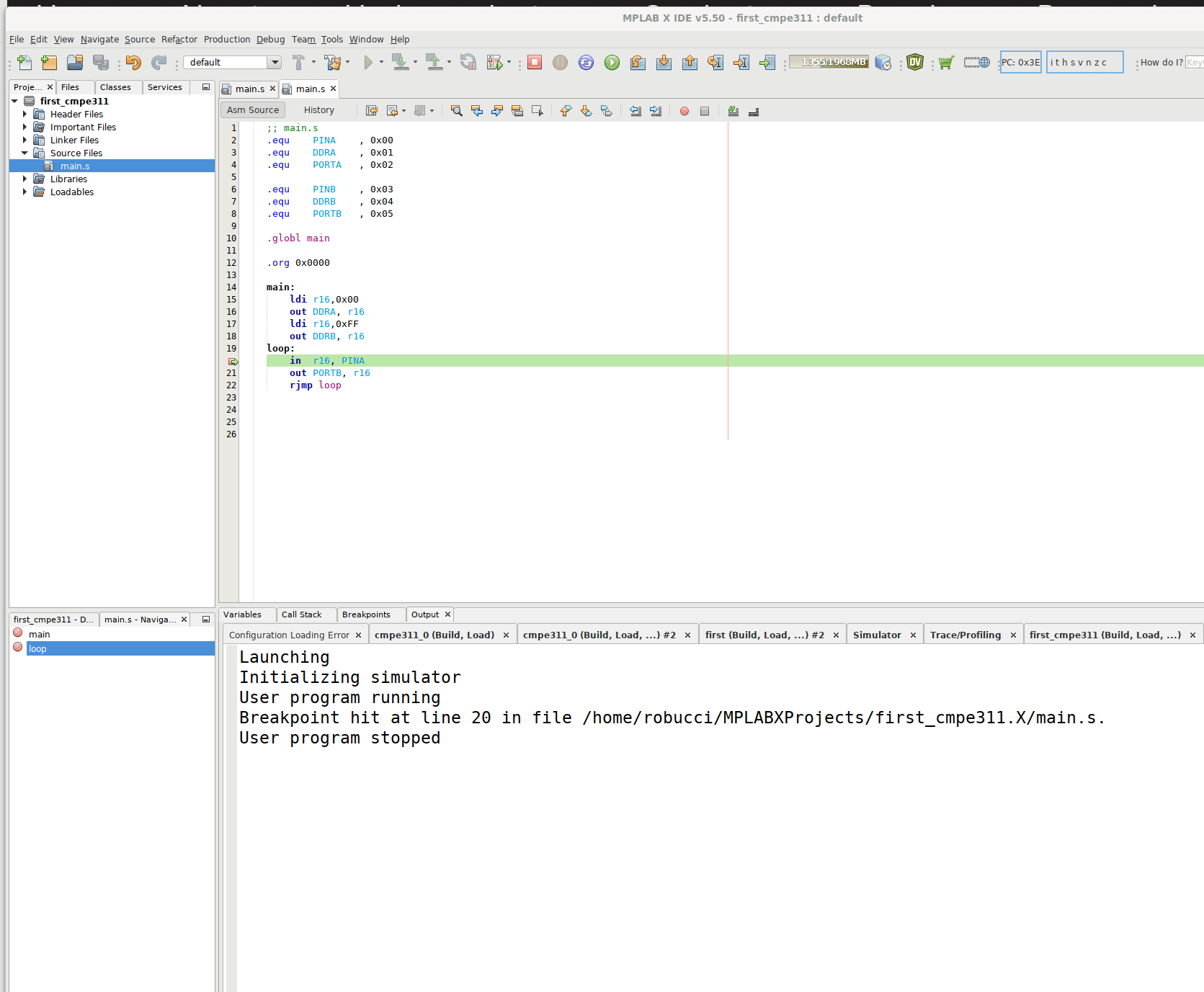This screenshot has width=1204, height=992.
Task: Open Microchip store cart icon
Action: 946,63
